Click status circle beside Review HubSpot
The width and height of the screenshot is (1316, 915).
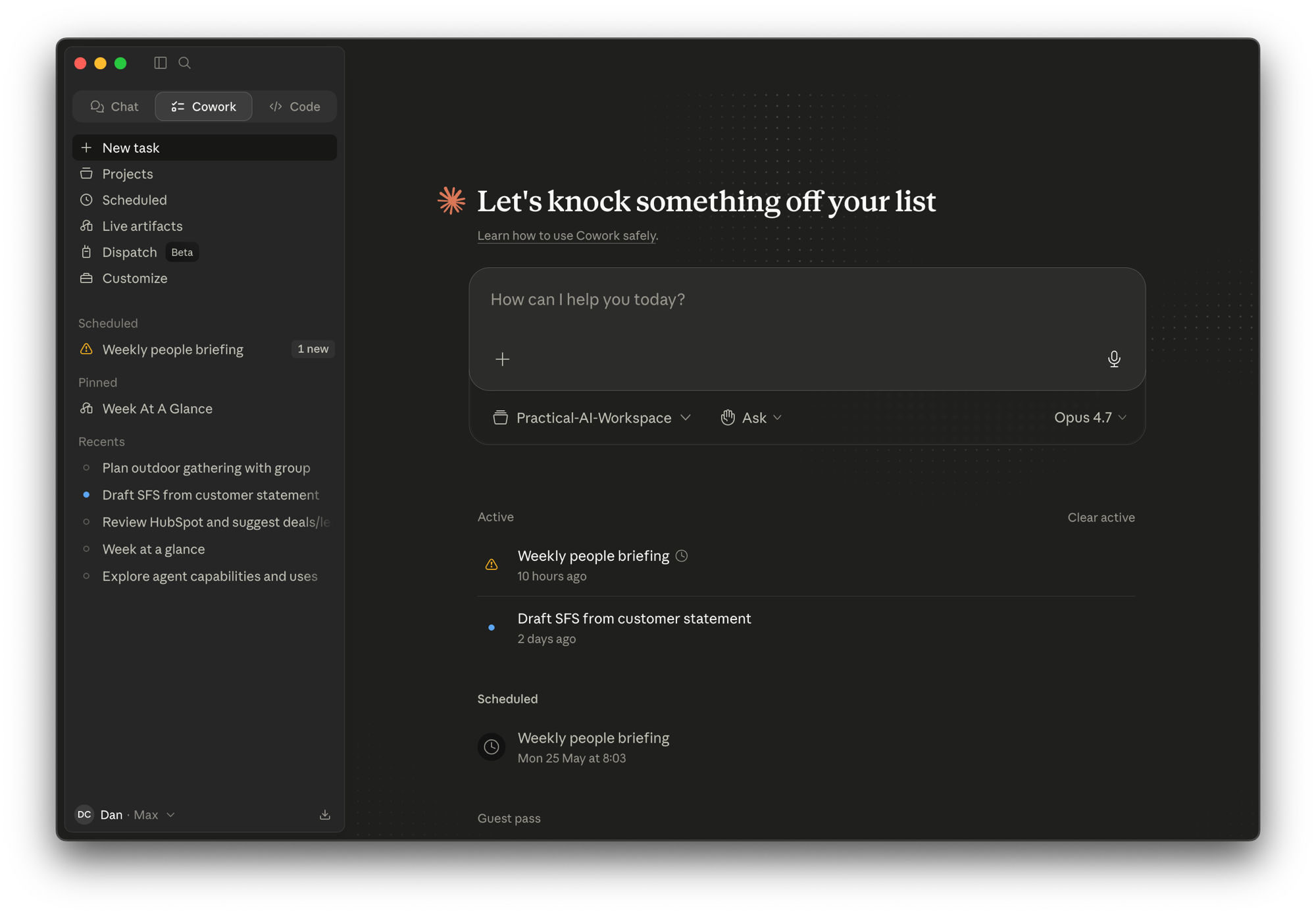click(x=86, y=521)
